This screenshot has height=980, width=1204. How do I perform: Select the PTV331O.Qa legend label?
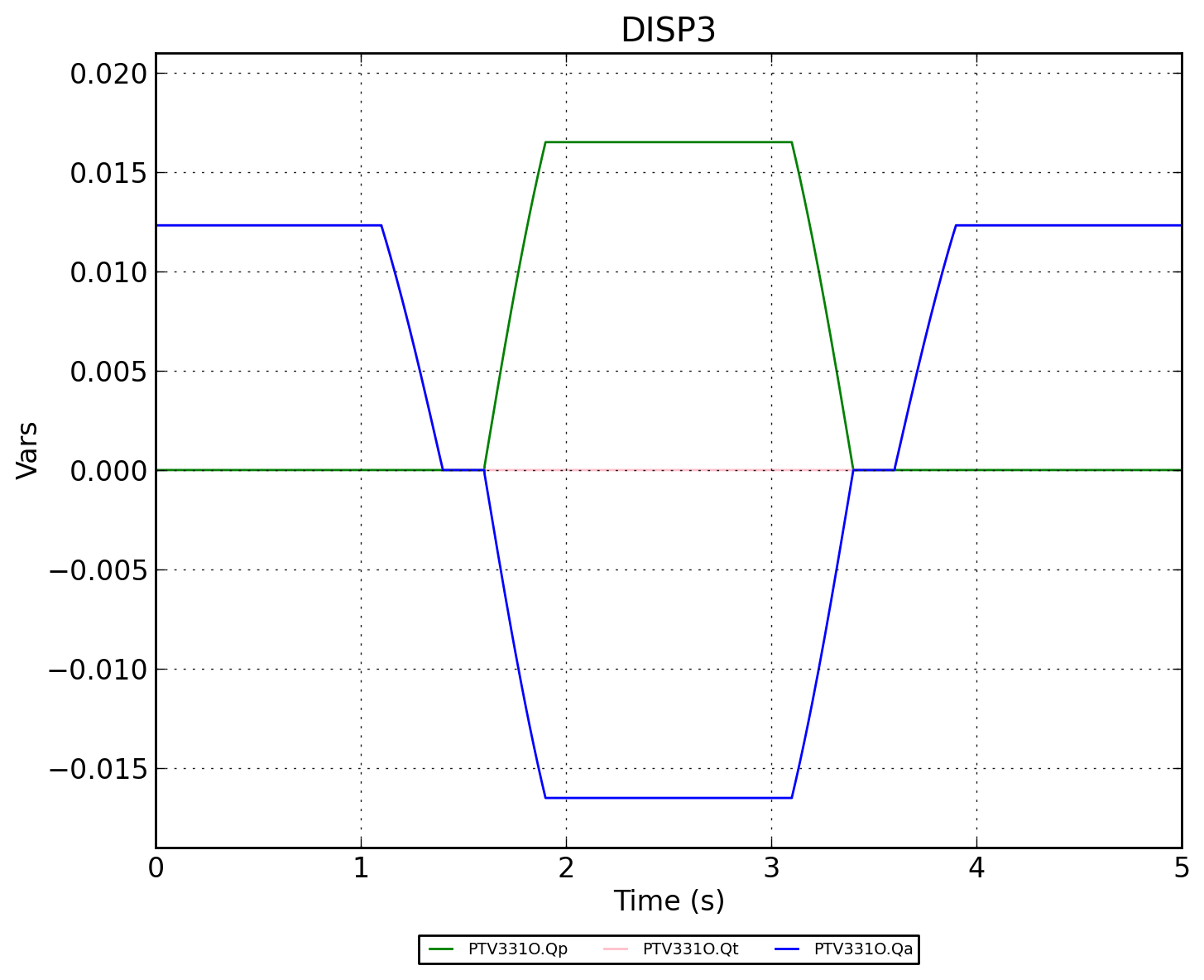tap(863, 949)
